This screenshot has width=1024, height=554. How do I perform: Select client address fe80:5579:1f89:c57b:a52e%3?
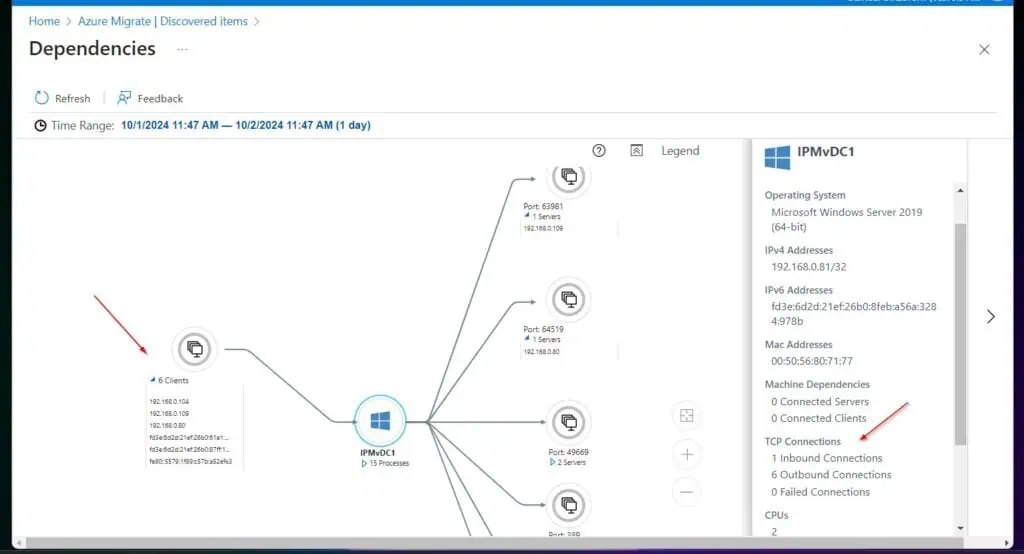[190, 461]
